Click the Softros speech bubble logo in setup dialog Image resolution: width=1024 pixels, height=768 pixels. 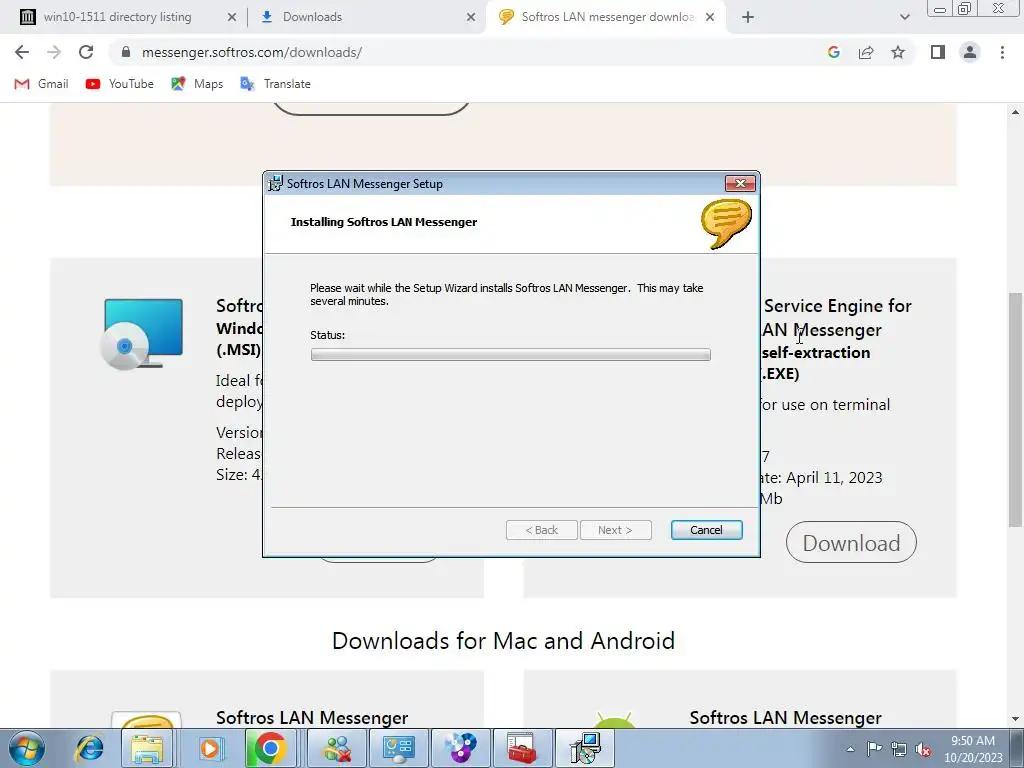pos(726,223)
